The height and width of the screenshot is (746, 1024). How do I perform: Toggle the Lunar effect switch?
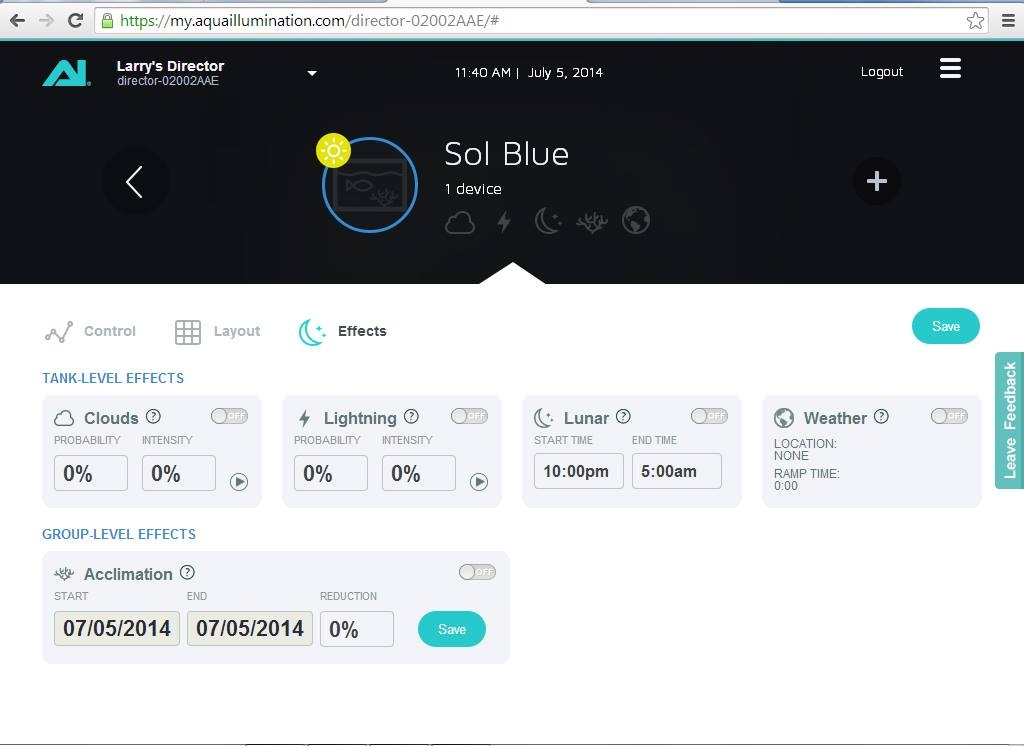click(709, 416)
